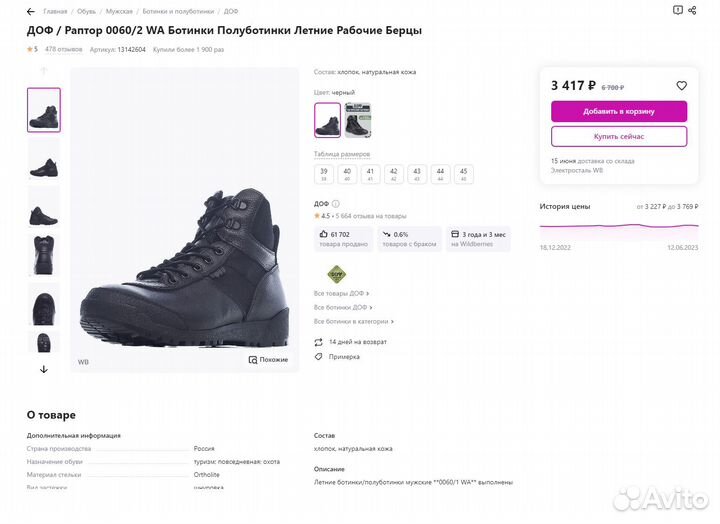Expand Все ботинки в категории link
Image resolution: width=720 pixels, height=524 pixels.
tap(353, 322)
